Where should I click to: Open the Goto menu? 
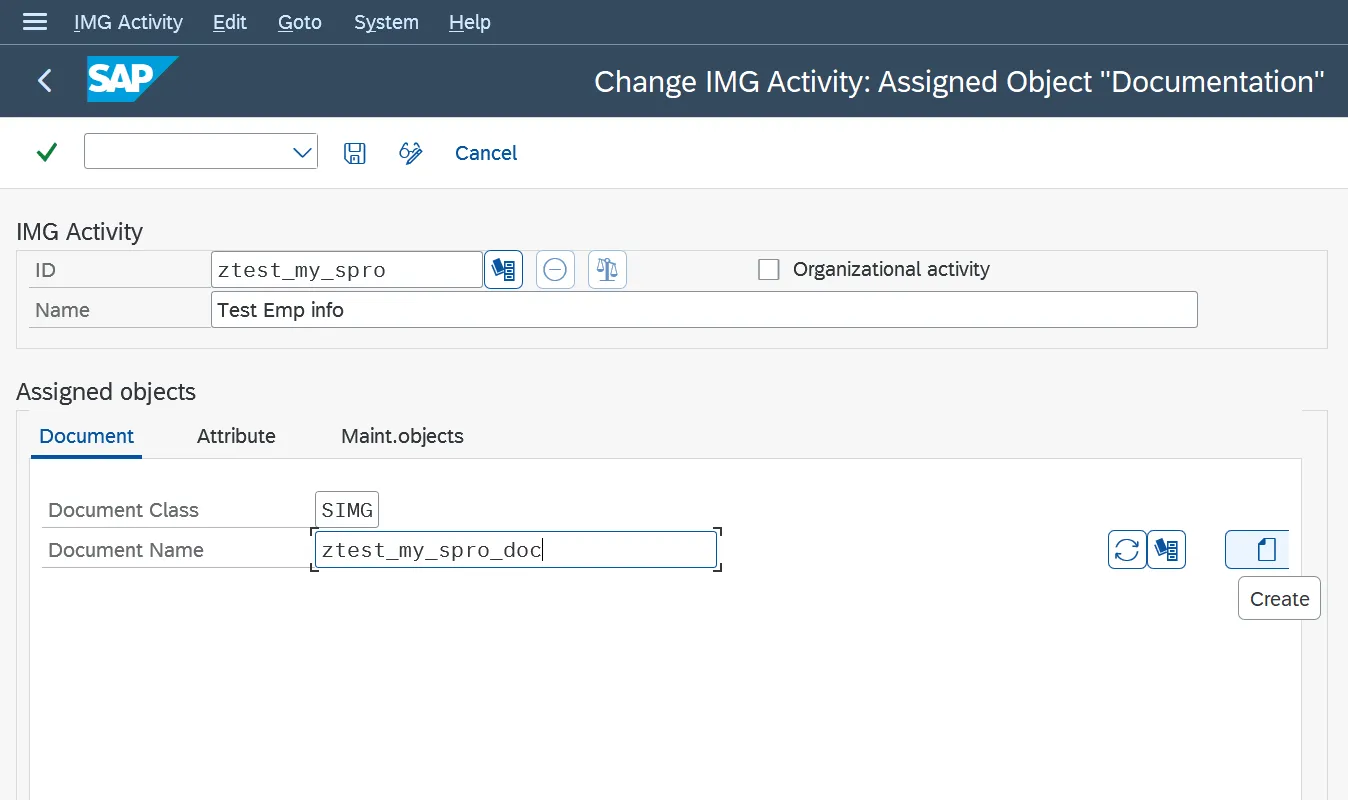[x=299, y=22]
